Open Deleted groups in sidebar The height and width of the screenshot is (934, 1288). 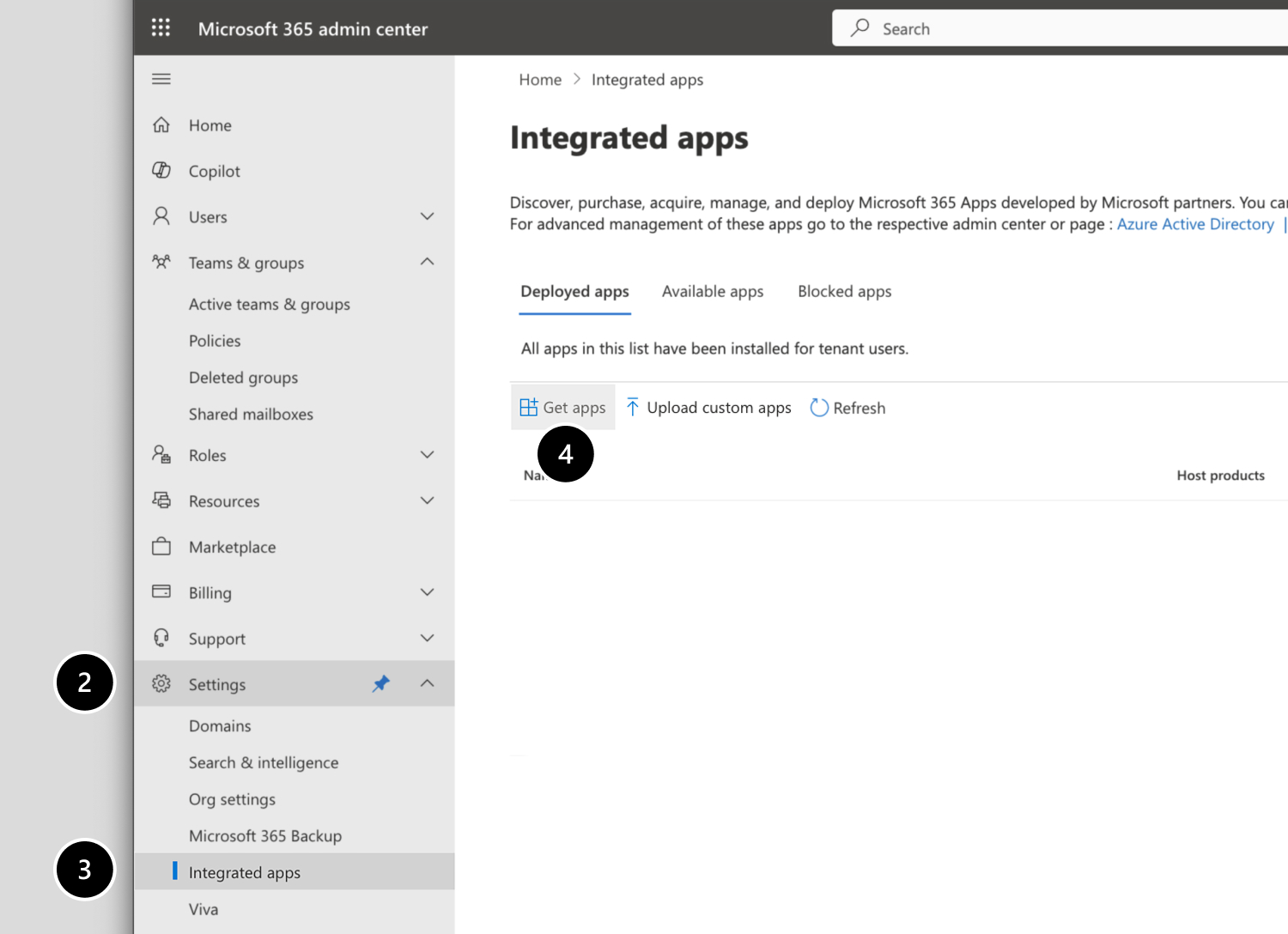244,378
